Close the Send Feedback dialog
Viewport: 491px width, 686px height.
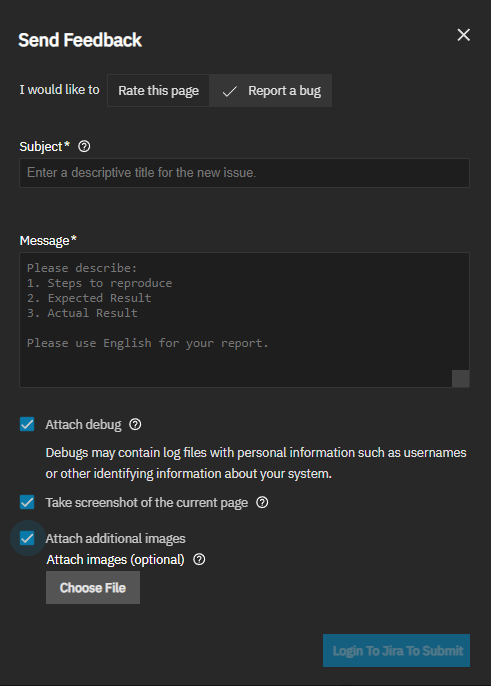click(463, 35)
